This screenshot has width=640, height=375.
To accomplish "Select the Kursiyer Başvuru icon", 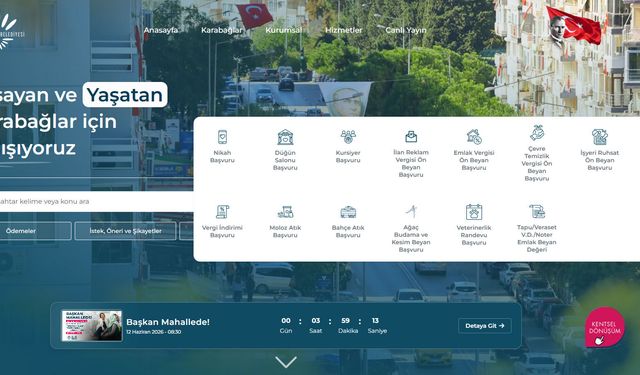I will [348, 137].
